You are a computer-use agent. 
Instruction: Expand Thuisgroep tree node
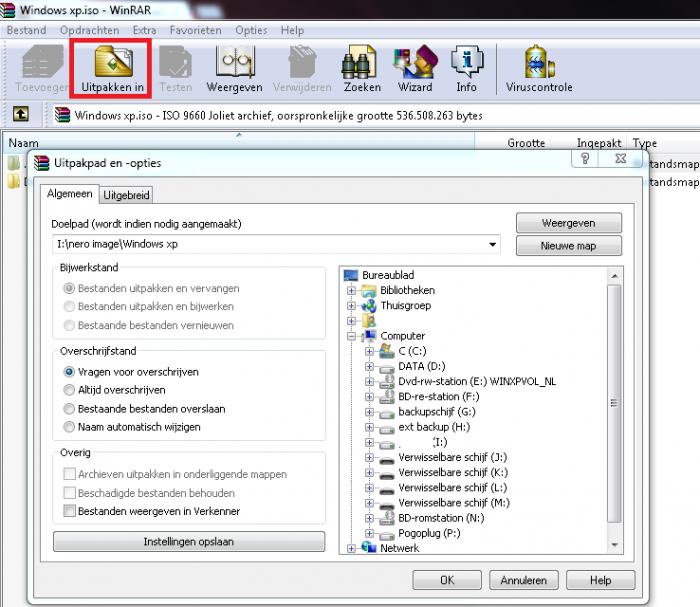coord(351,306)
